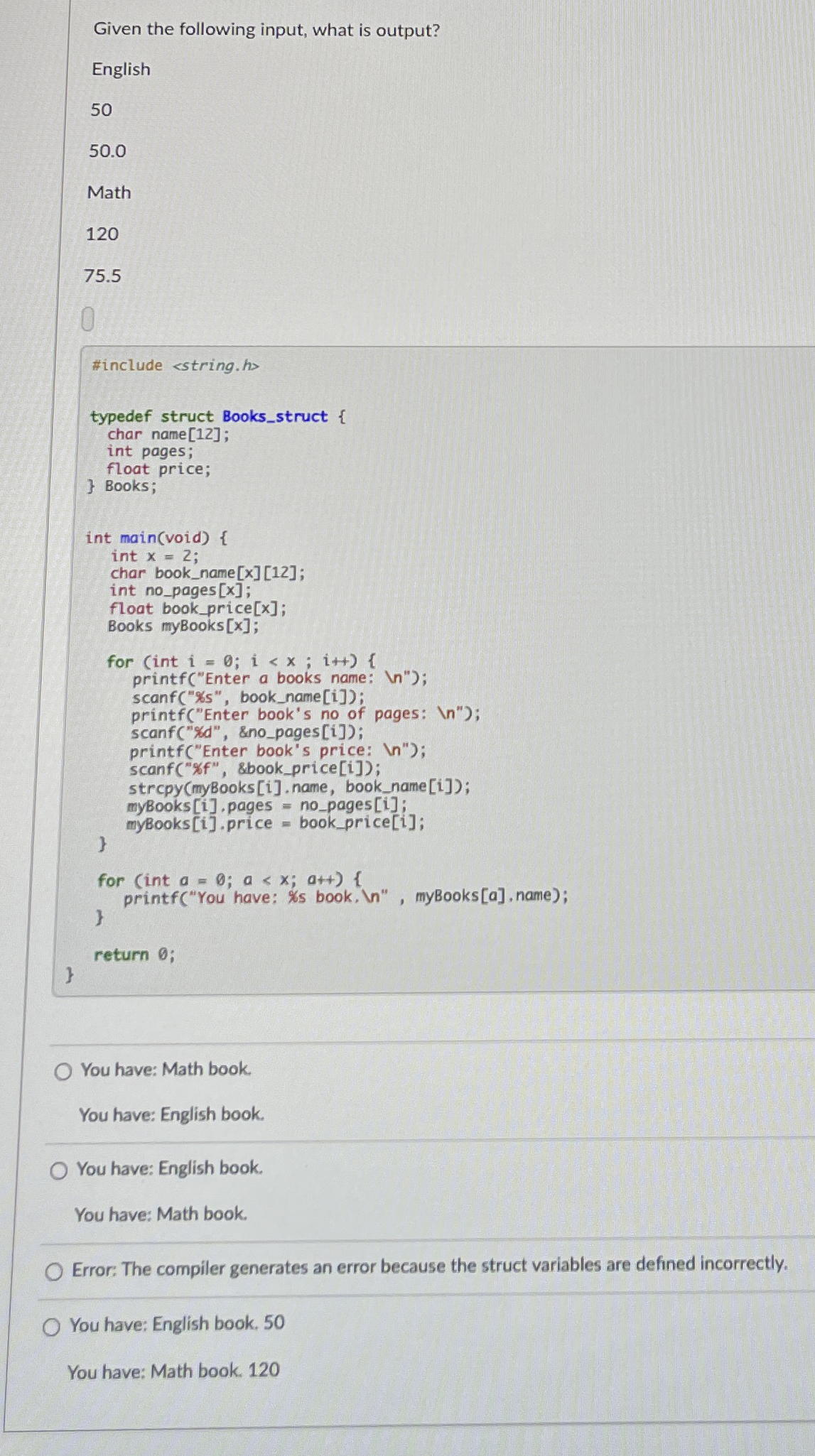Click the 'for (int i = 0; i < x ; i++)' line

[x=241, y=662]
